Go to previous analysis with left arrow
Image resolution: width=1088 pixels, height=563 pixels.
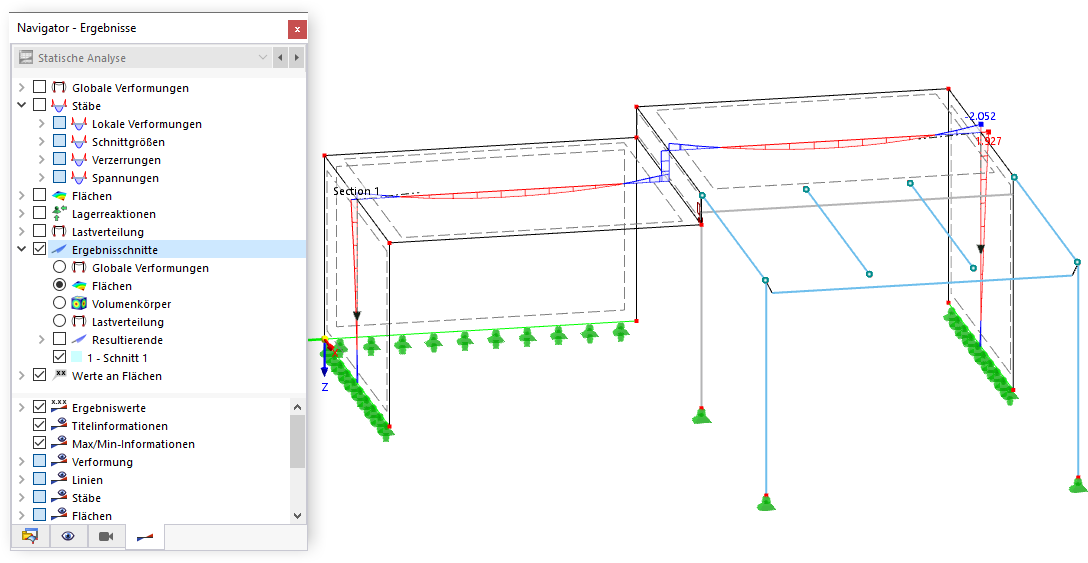tap(280, 58)
